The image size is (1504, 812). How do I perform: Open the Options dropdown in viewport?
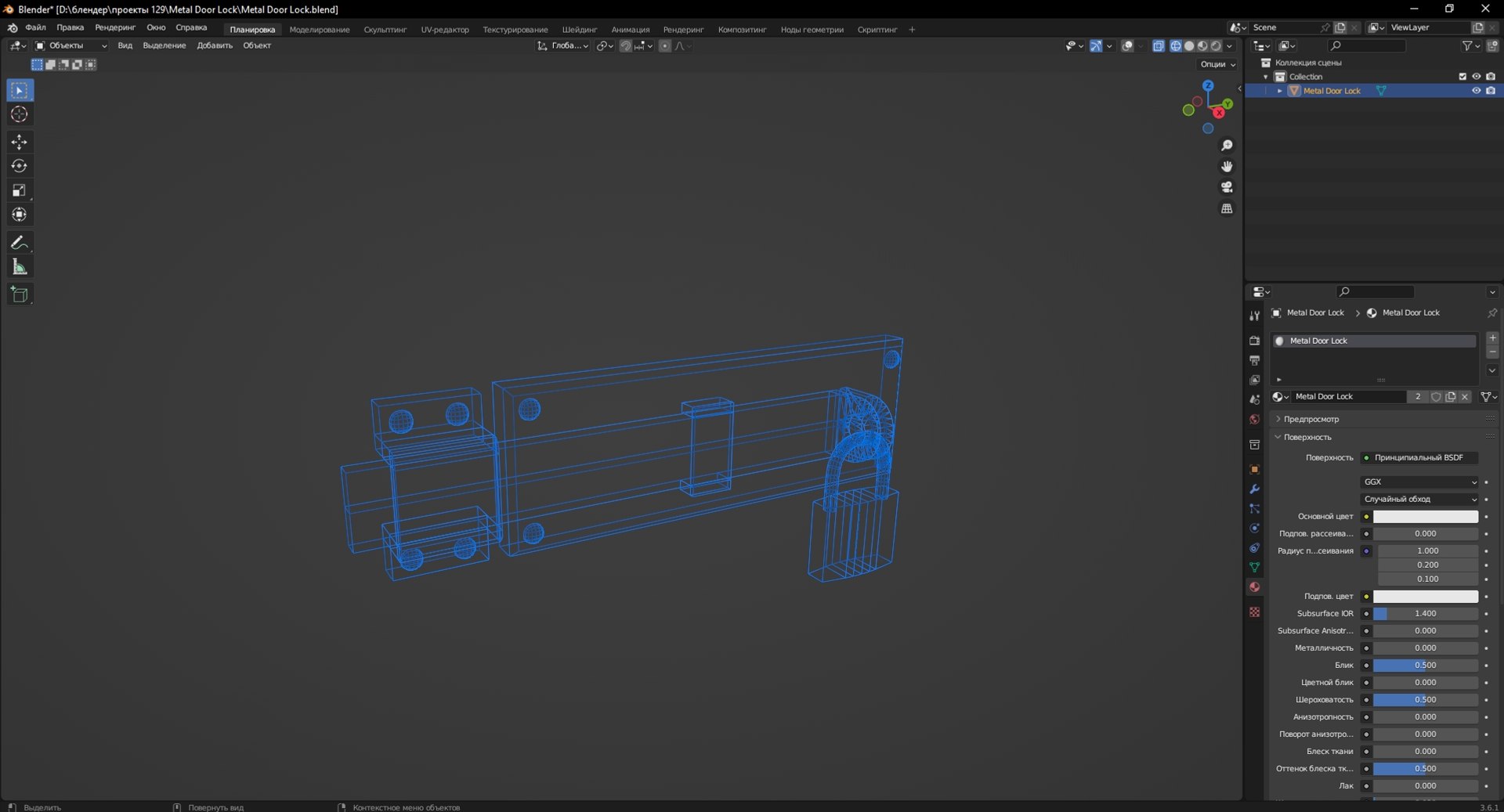pyautogui.click(x=1217, y=64)
